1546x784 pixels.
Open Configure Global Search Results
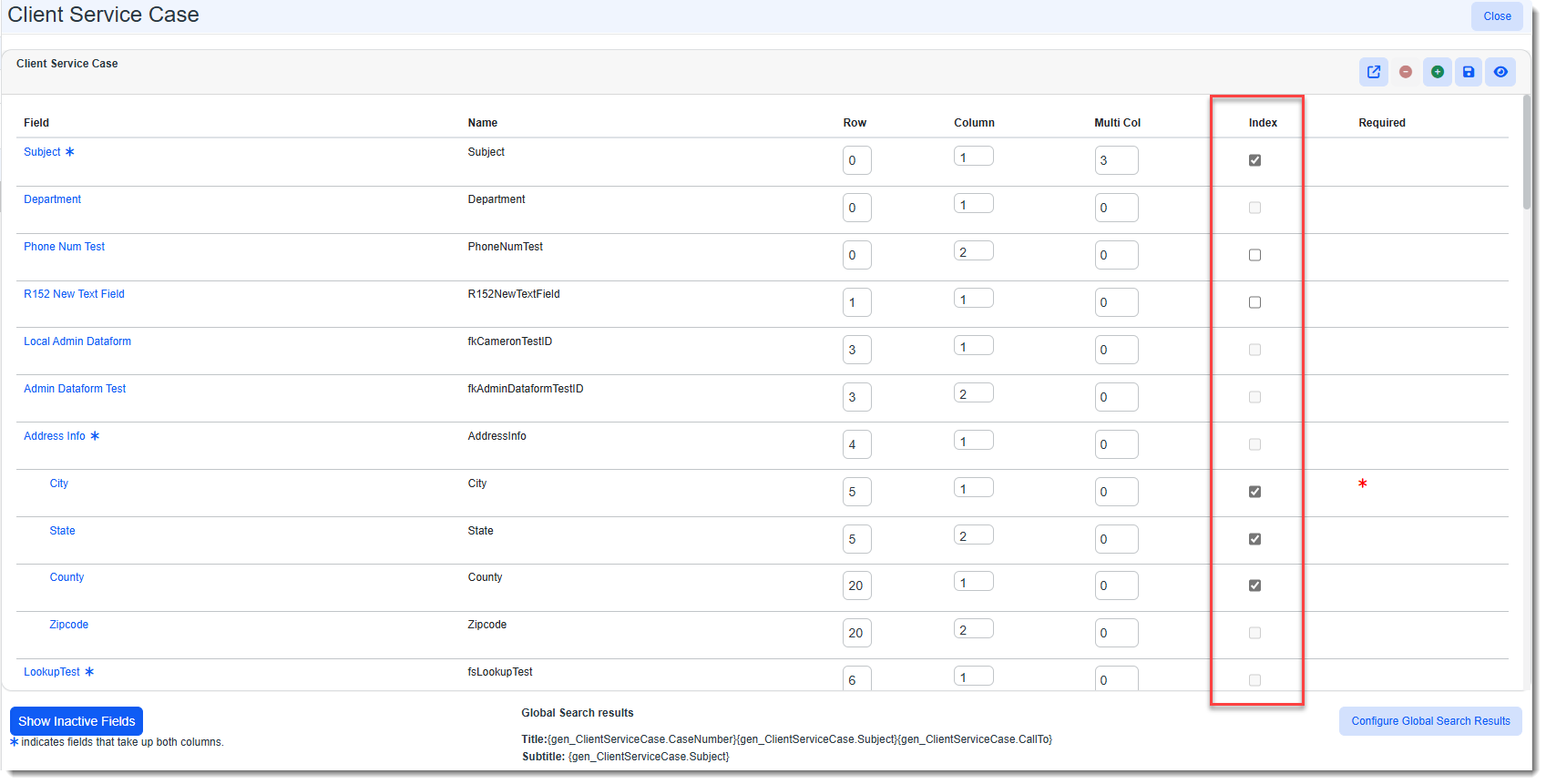pyautogui.click(x=1429, y=721)
